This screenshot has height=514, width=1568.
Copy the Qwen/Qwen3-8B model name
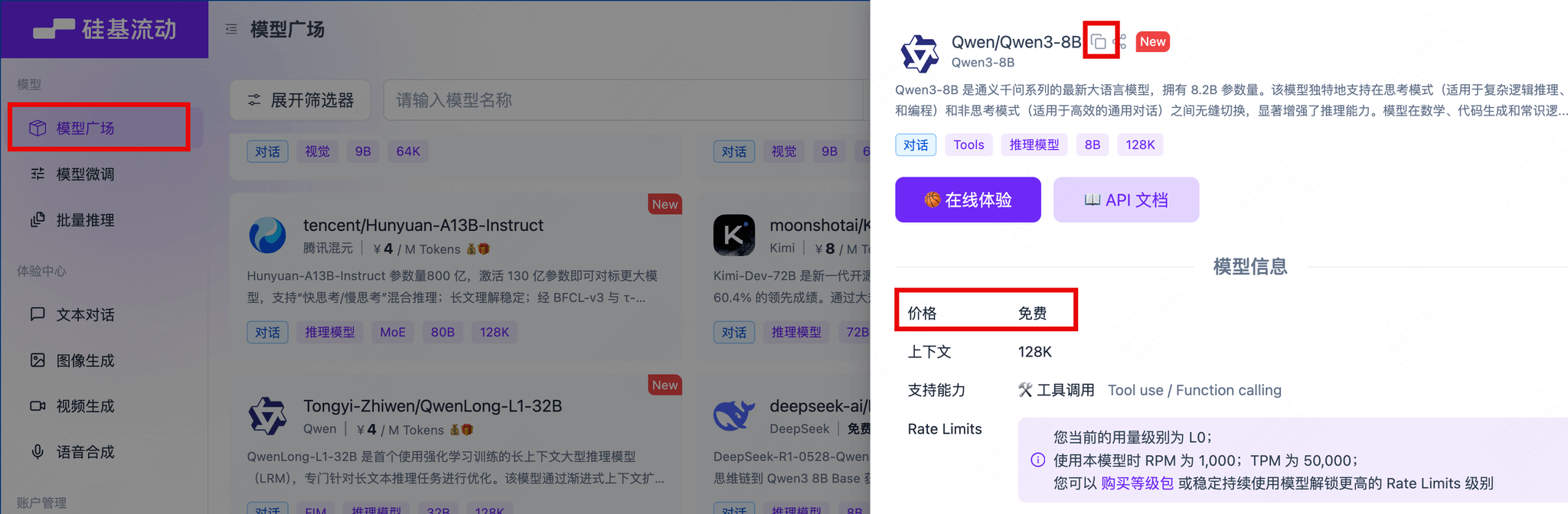click(1099, 41)
